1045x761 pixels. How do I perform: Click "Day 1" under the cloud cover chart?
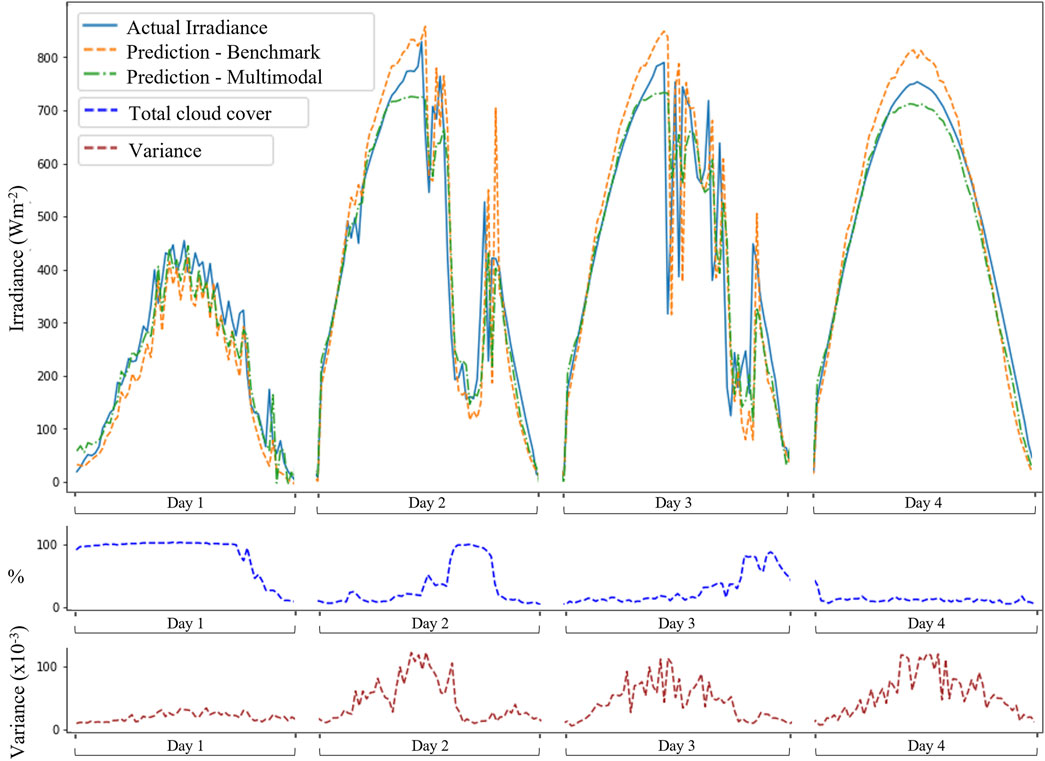[185, 623]
